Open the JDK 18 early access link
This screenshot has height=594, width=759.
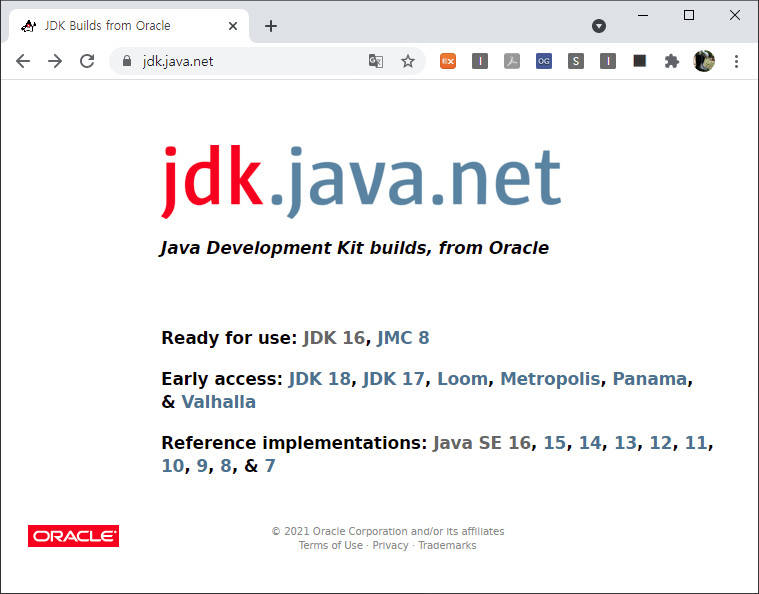pyautogui.click(x=320, y=379)
